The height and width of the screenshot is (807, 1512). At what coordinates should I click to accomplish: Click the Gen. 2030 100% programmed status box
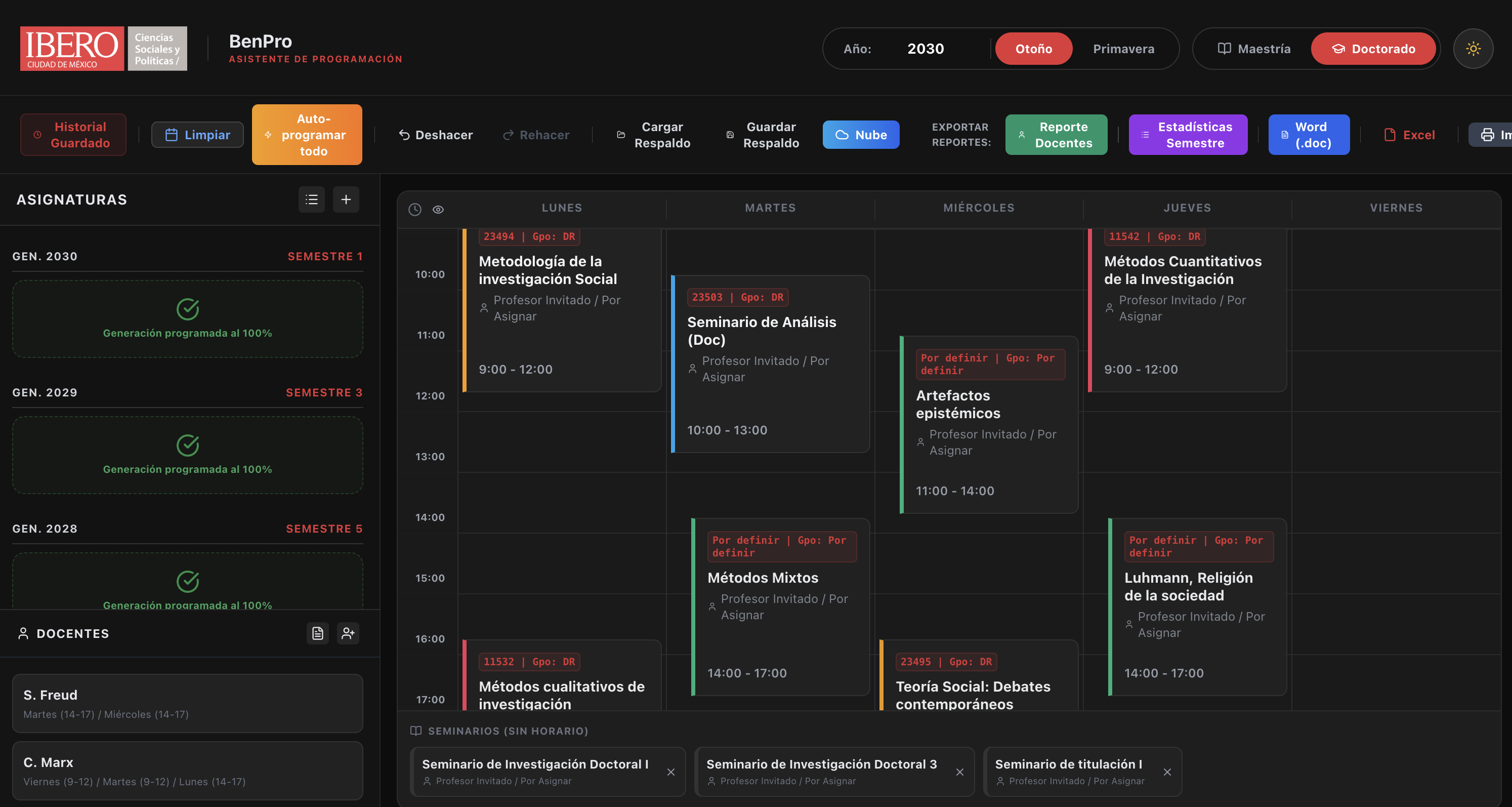[187, 319]
